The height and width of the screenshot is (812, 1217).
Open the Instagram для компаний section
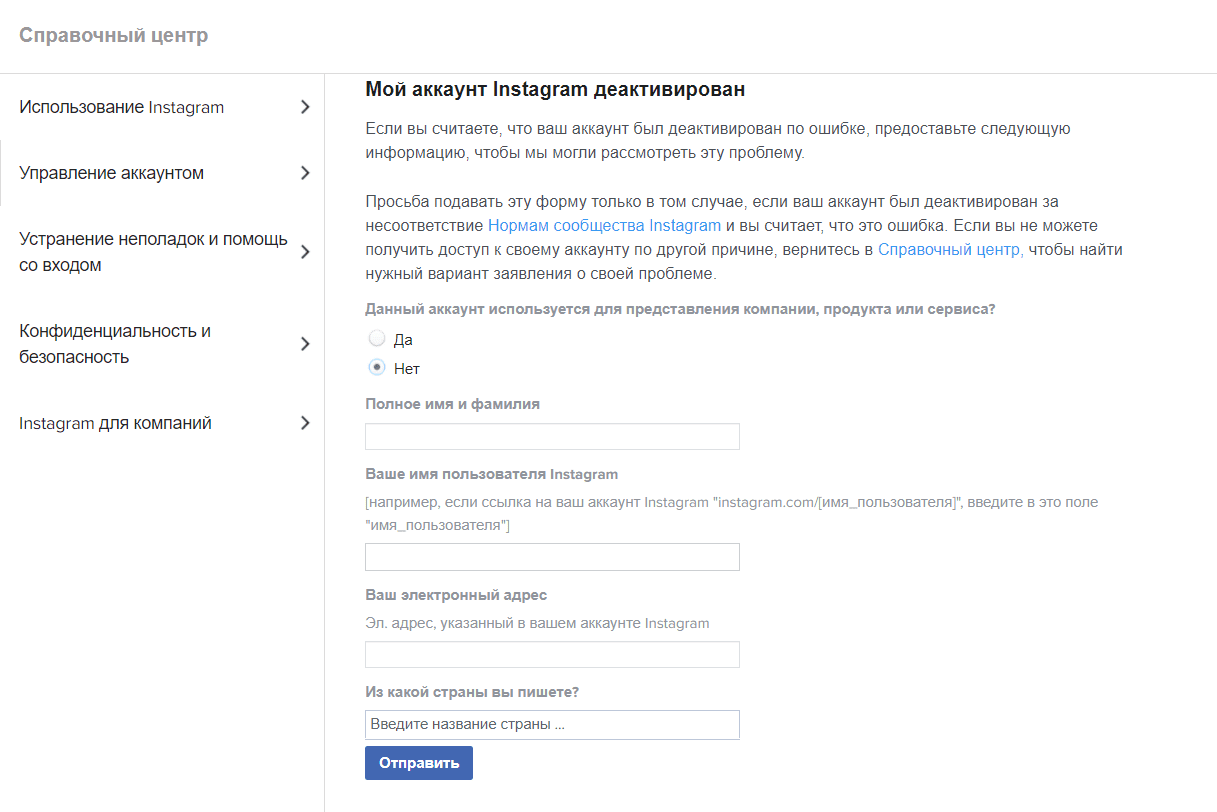162,423
